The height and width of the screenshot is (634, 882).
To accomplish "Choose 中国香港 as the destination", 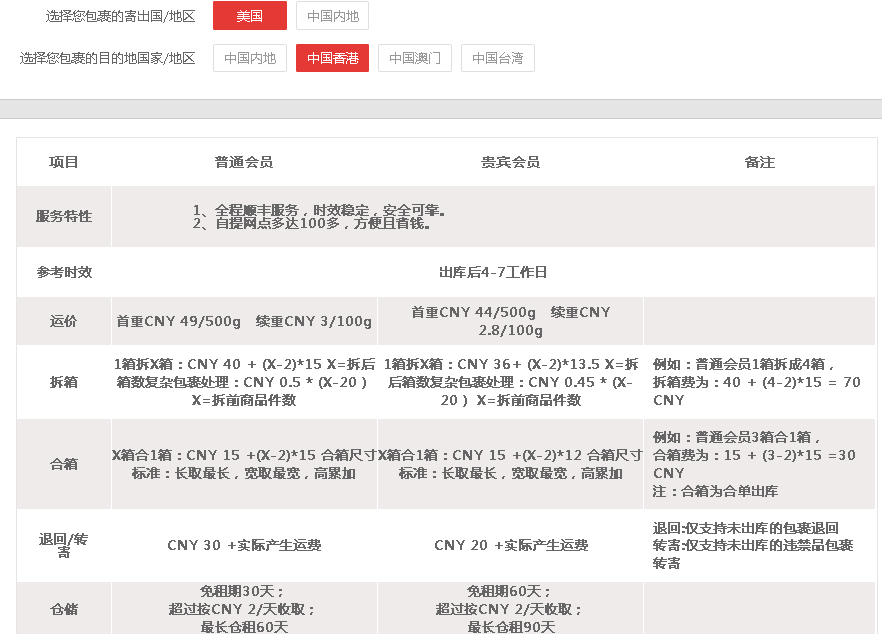I will 332,58.
